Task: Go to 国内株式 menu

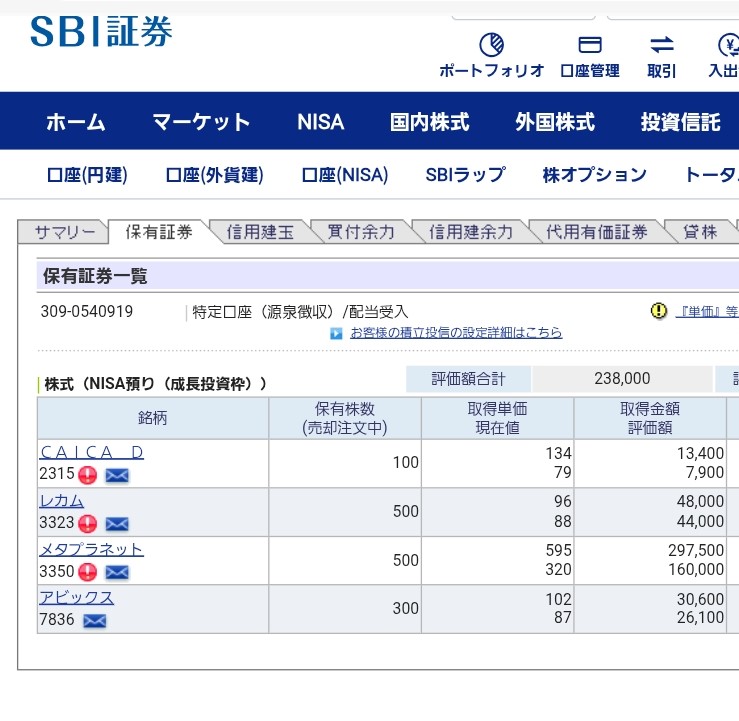Action: pyautogui.click(x=429, y=122)
